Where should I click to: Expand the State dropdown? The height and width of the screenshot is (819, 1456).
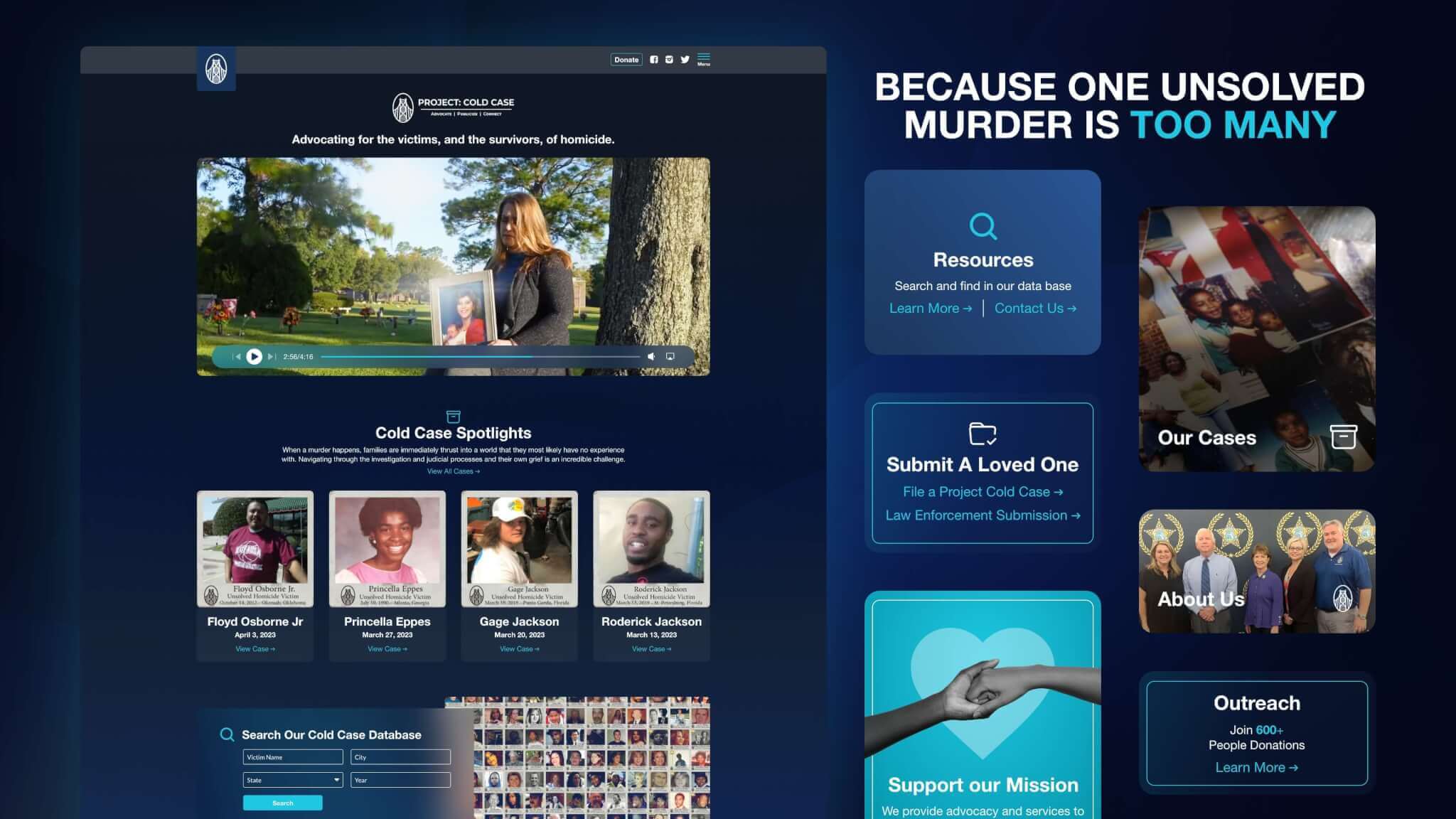coord(293,780)
